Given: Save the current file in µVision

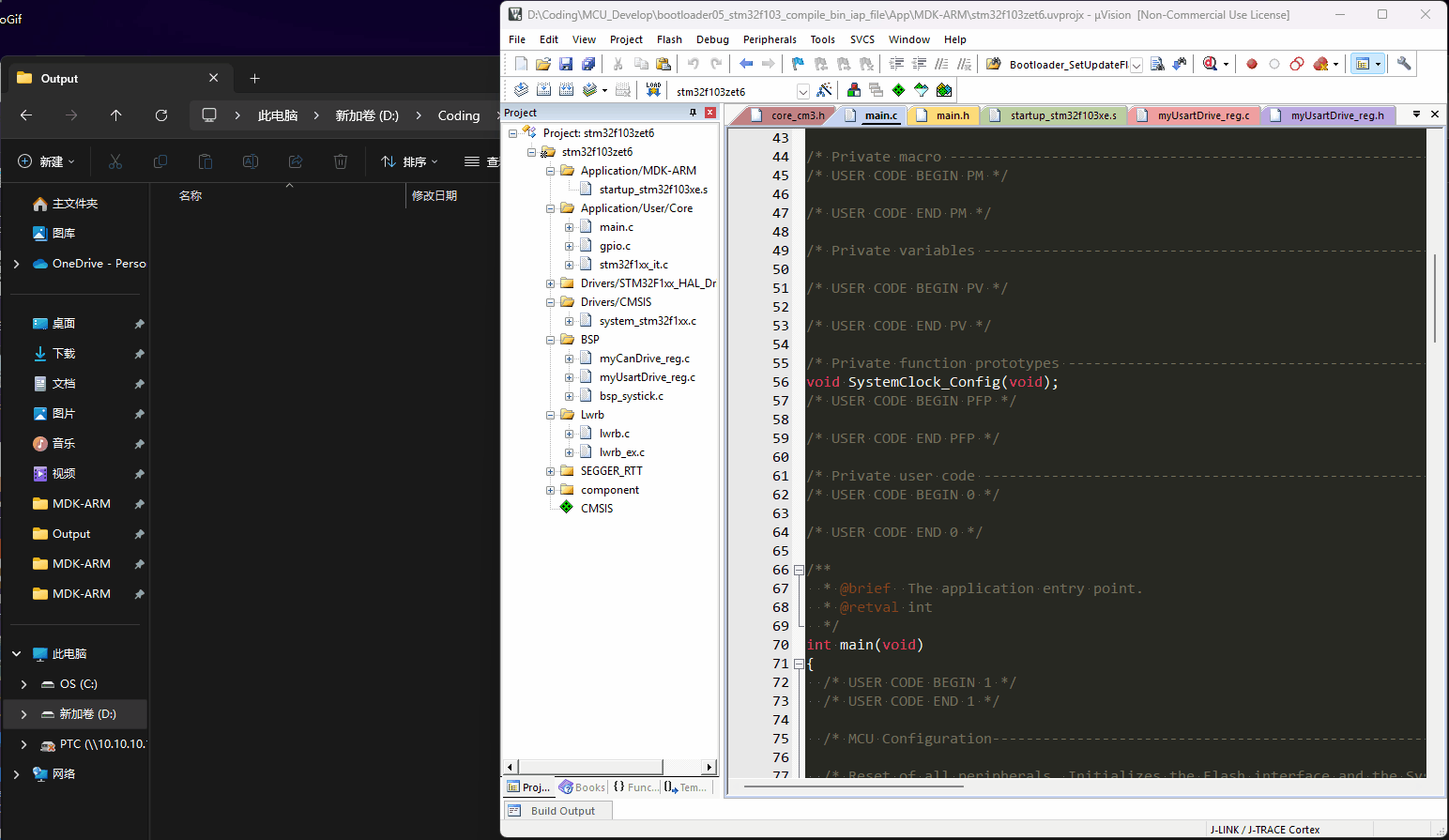Looking at the screenshot, I should [x=566, y=64].
